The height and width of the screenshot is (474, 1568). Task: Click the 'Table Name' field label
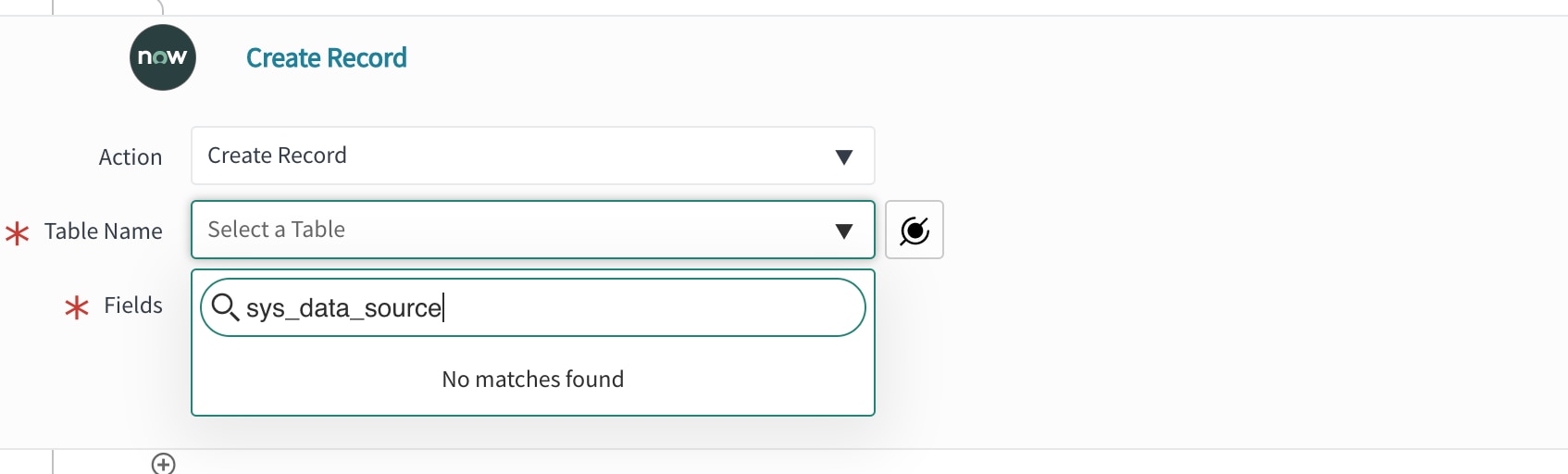103,231
